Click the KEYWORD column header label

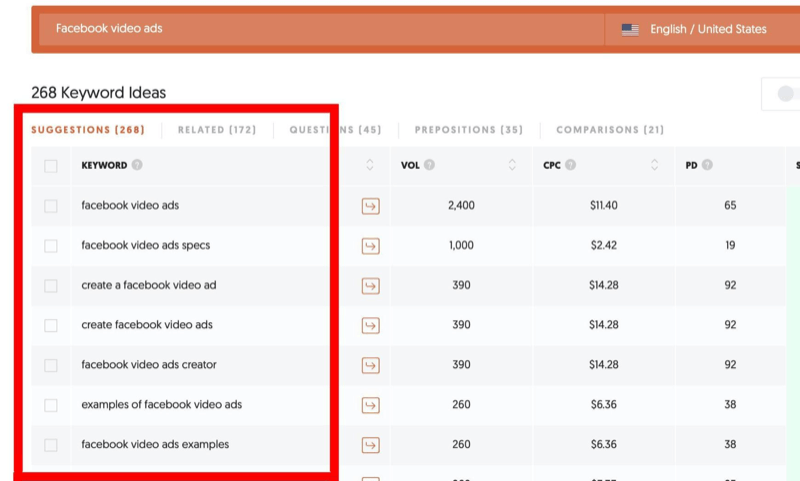click(x=104, y=165)
